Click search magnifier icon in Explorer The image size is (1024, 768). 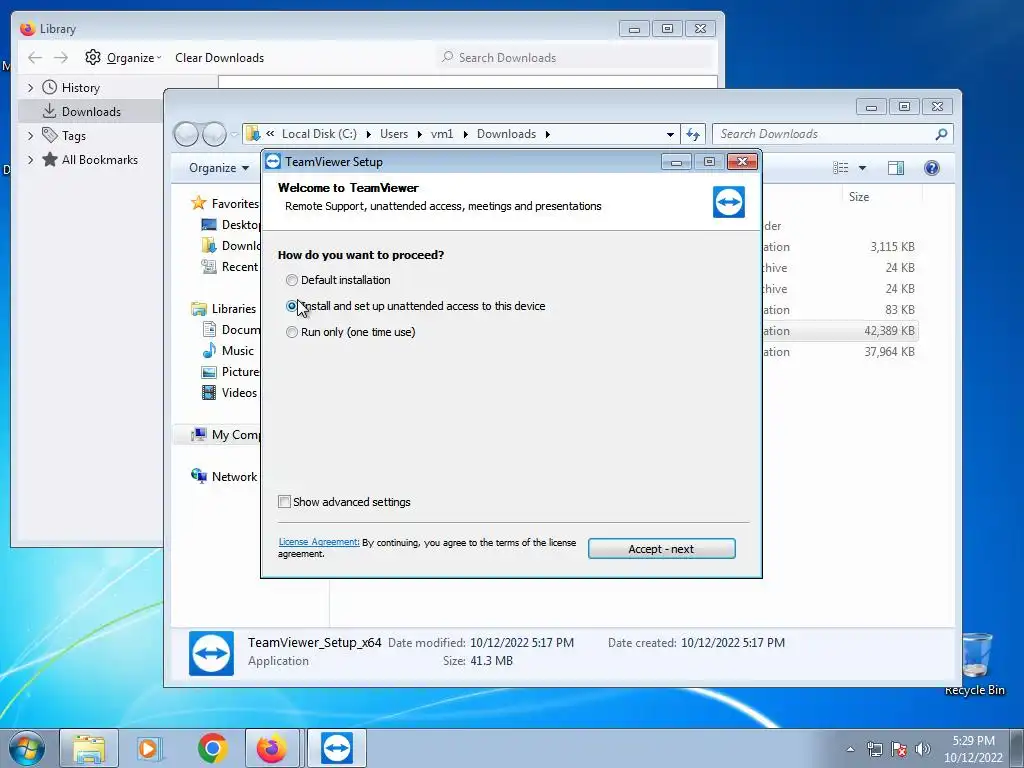click(x=941, y=134)
